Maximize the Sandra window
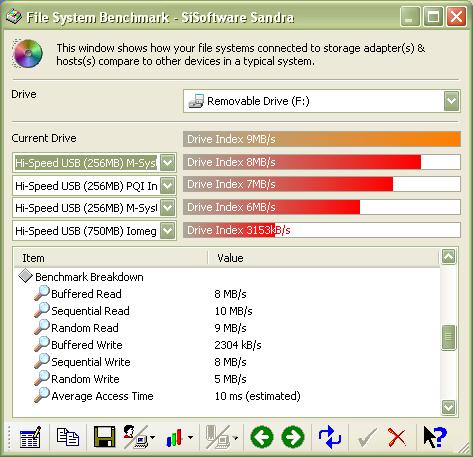Screen dimensions: 473x457 [x=433, y=16]
